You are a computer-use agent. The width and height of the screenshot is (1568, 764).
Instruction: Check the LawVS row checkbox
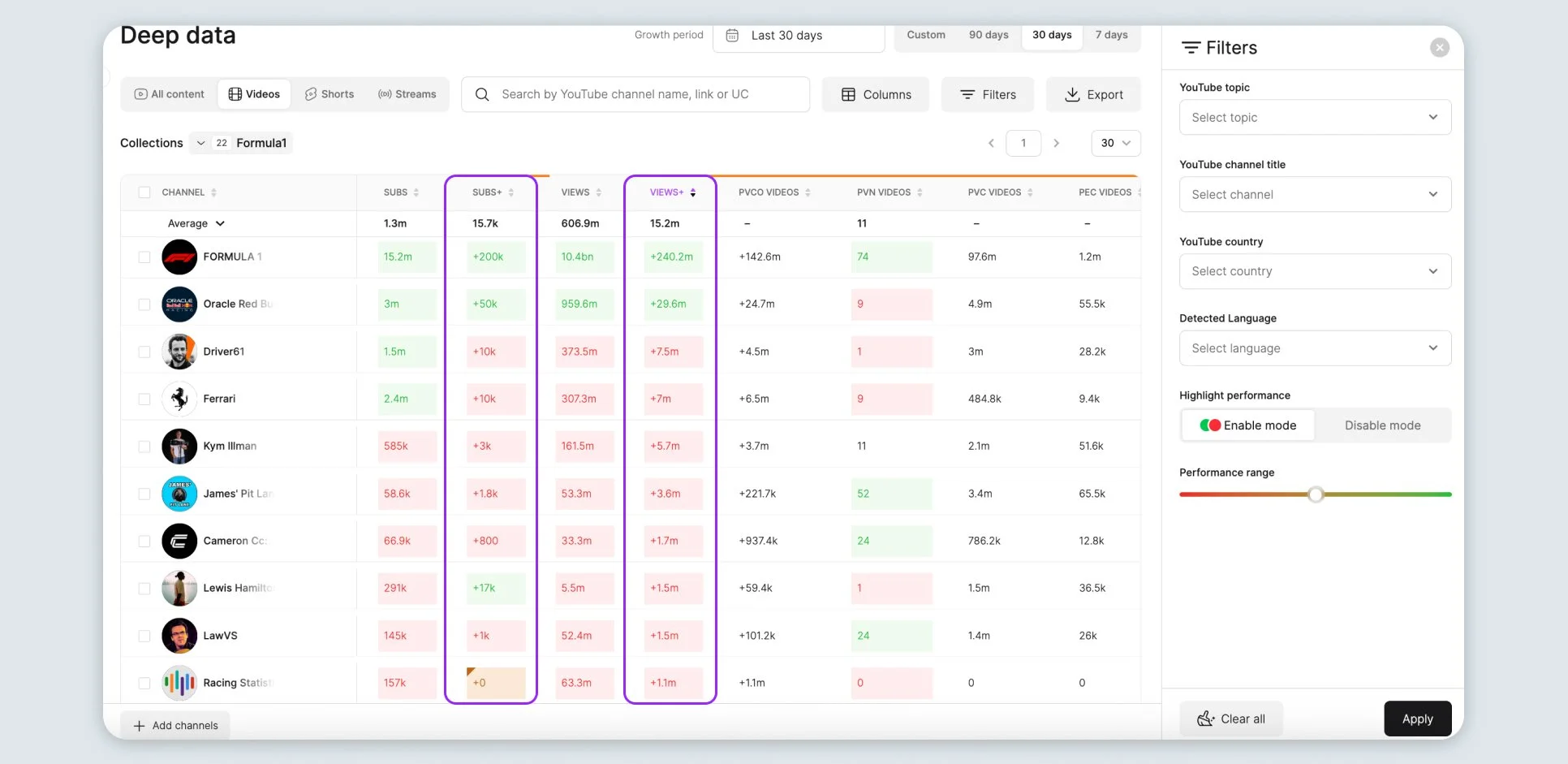point(144,636)
